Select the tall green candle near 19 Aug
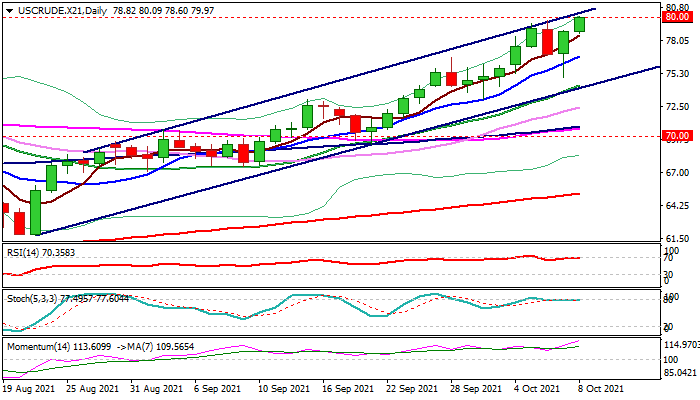This screenshot has width=700, height=400. [35, 211]
